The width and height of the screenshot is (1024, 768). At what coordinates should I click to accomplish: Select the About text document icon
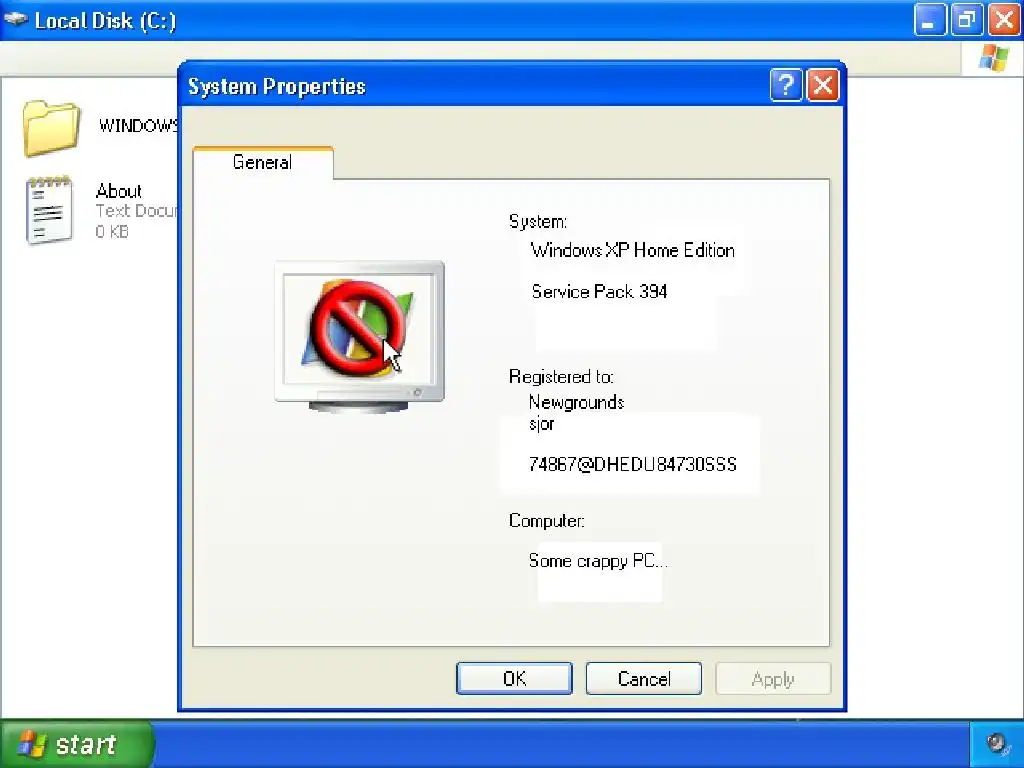(49, 210)
